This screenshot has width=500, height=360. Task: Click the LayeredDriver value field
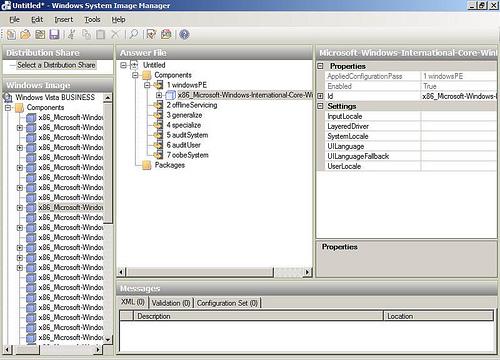(459, 126)
